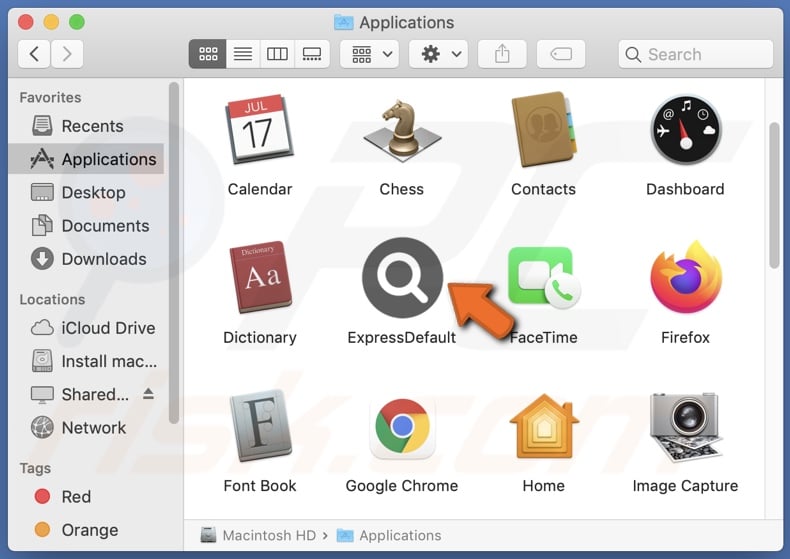Filter by the Red tag

pos(86,497)
